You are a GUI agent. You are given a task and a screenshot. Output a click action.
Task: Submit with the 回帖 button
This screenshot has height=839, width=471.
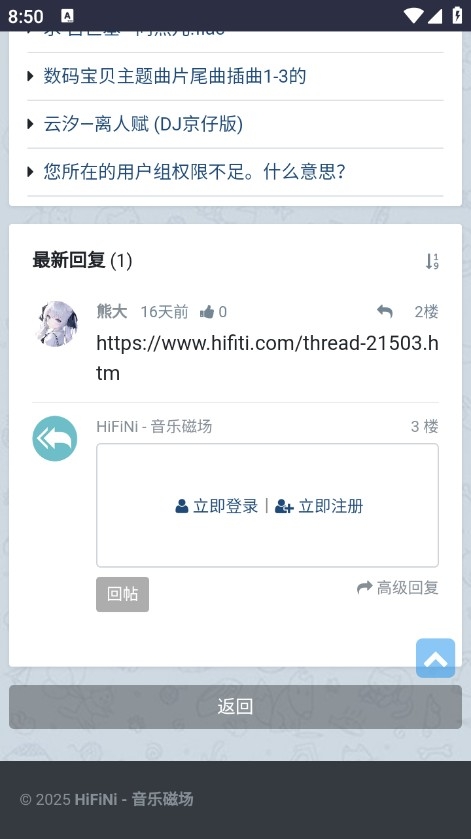pos(123,594)
